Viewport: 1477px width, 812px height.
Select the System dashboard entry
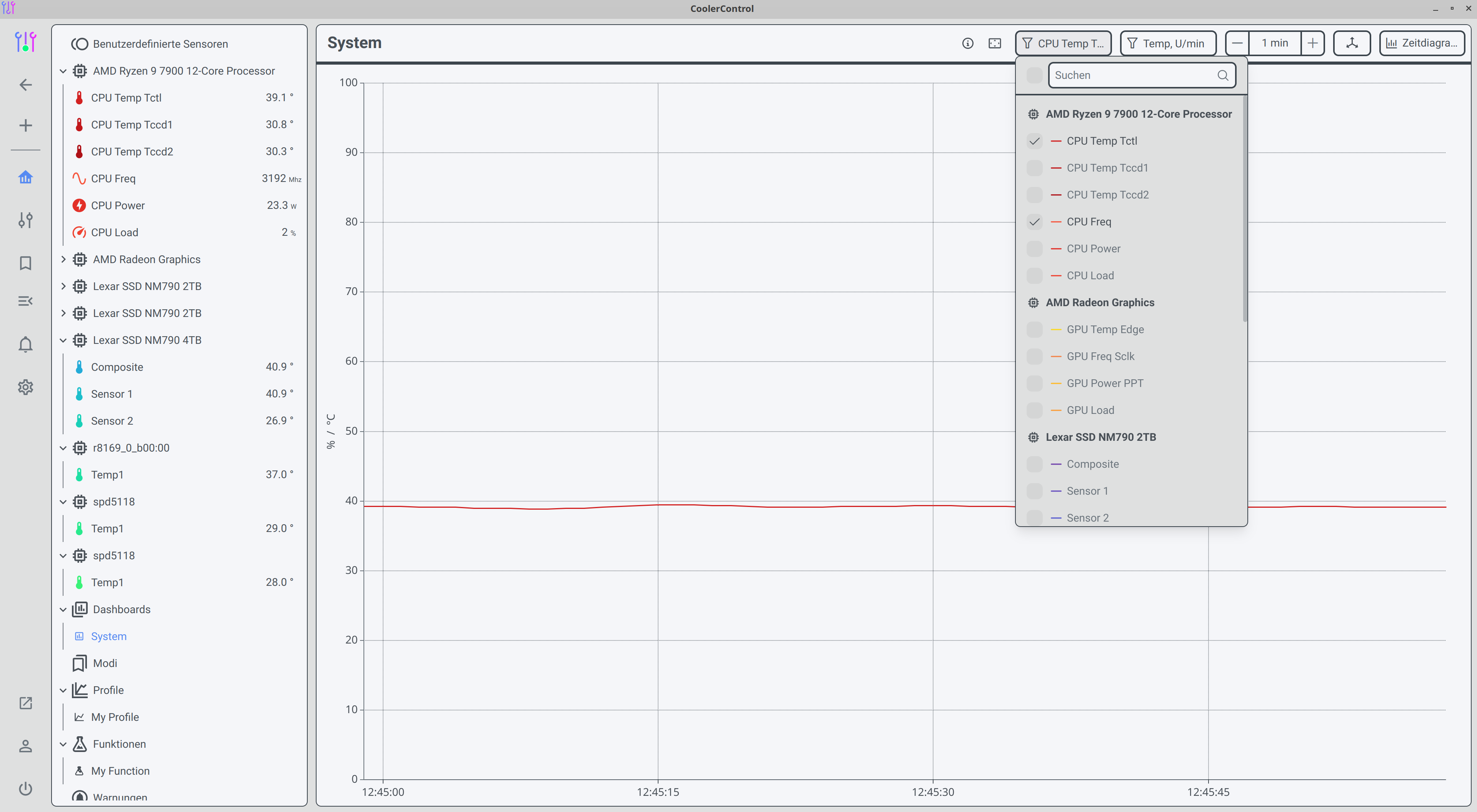[x=108, y=636]
